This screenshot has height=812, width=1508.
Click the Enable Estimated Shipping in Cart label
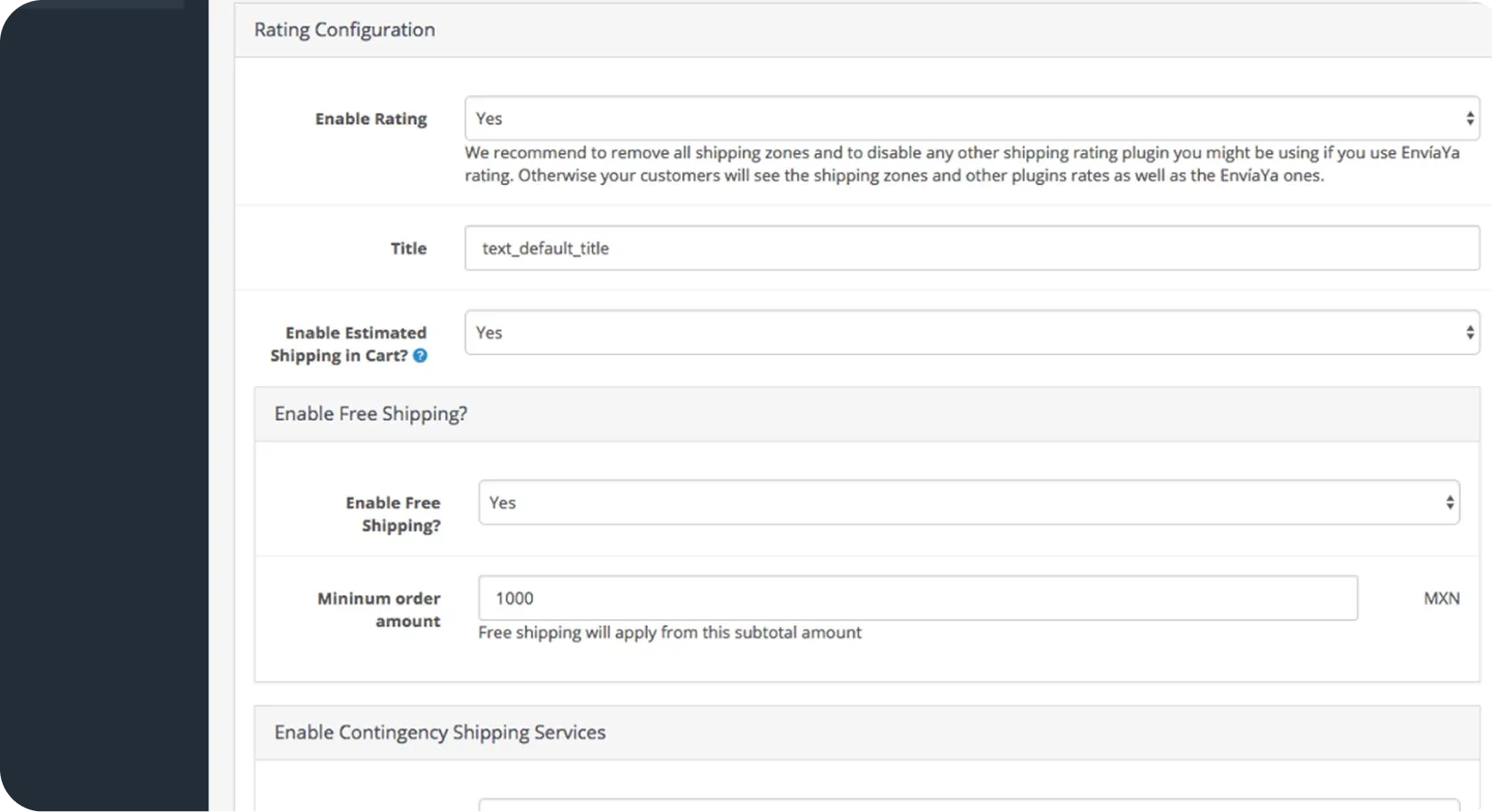(349, 344)
